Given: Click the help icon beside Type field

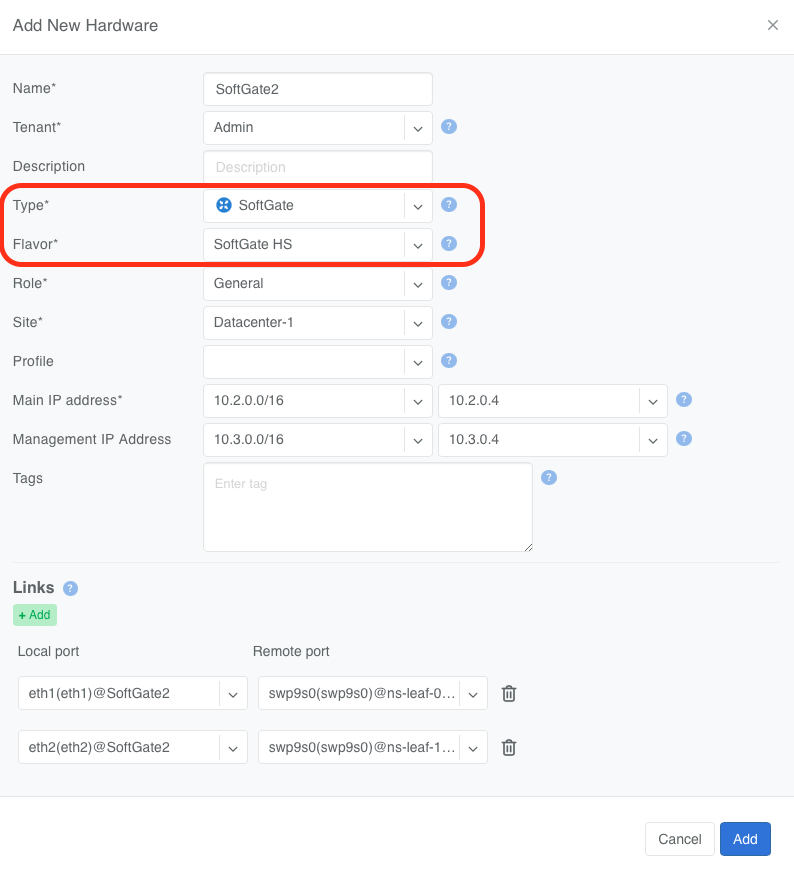Looking at the screenshot, I should pyautogui.click(x=449, y=205).
